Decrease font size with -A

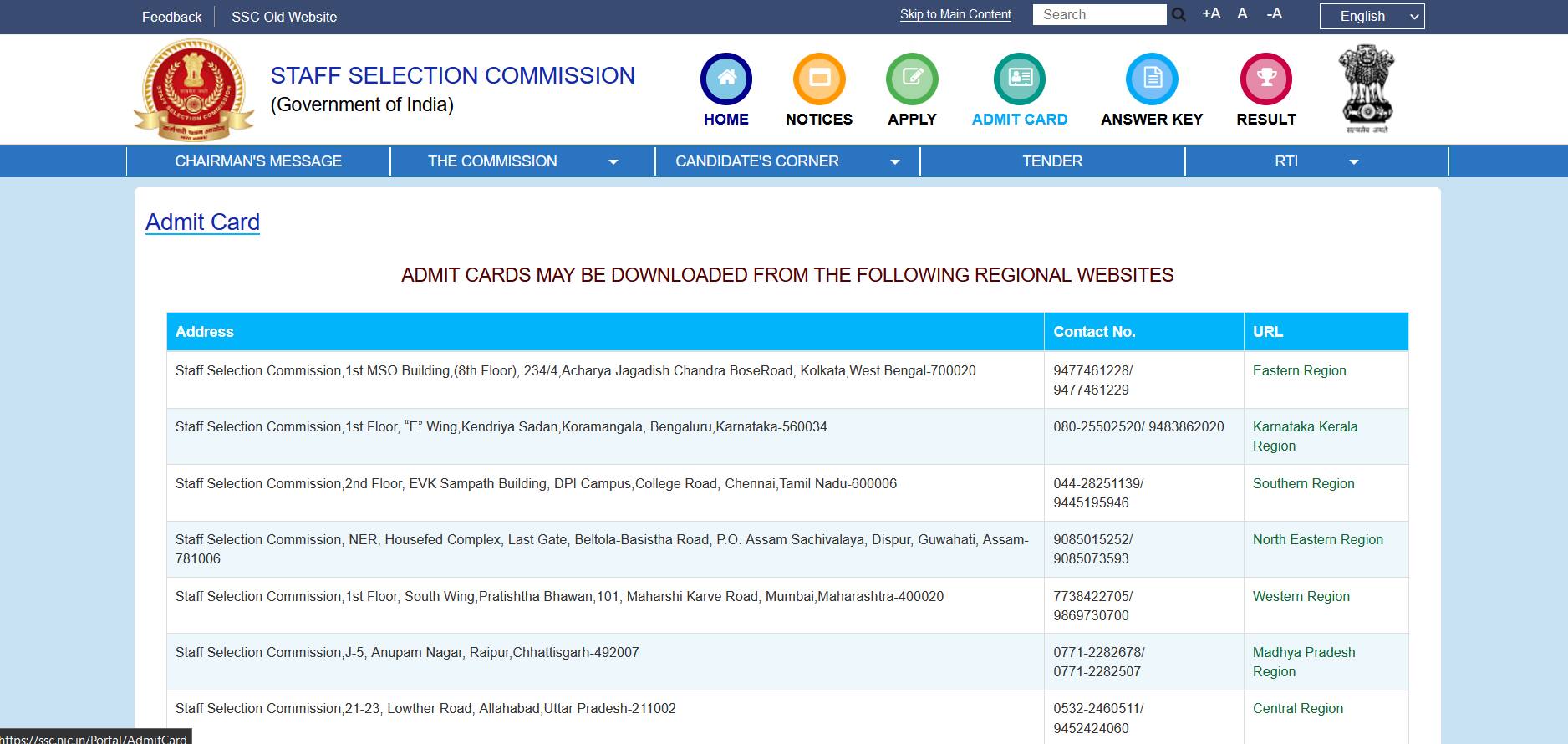[1274, 13]
